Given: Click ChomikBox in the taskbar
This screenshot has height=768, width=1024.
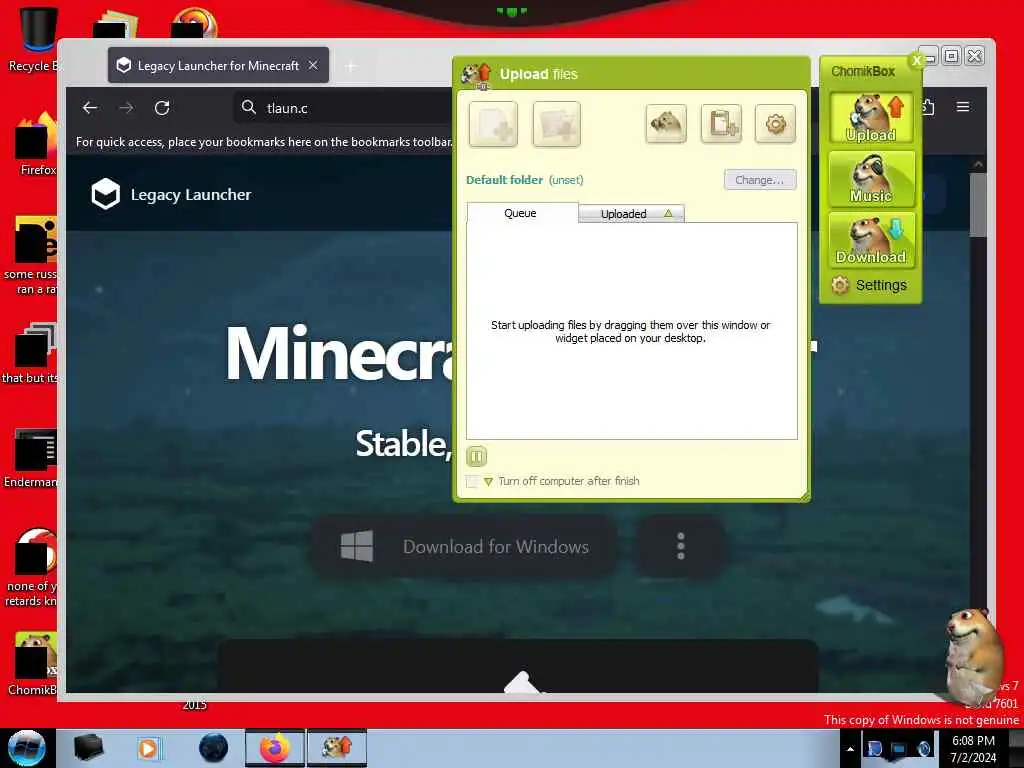Looking at the screenshot, I should (x=337, y=748).
